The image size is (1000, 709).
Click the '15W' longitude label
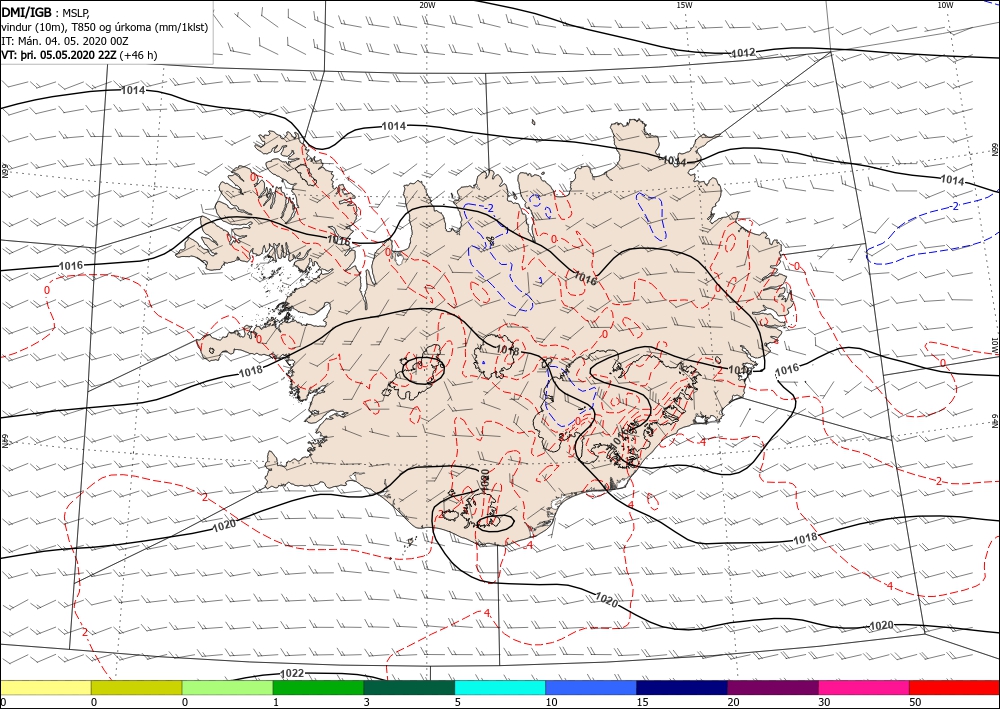684,5
